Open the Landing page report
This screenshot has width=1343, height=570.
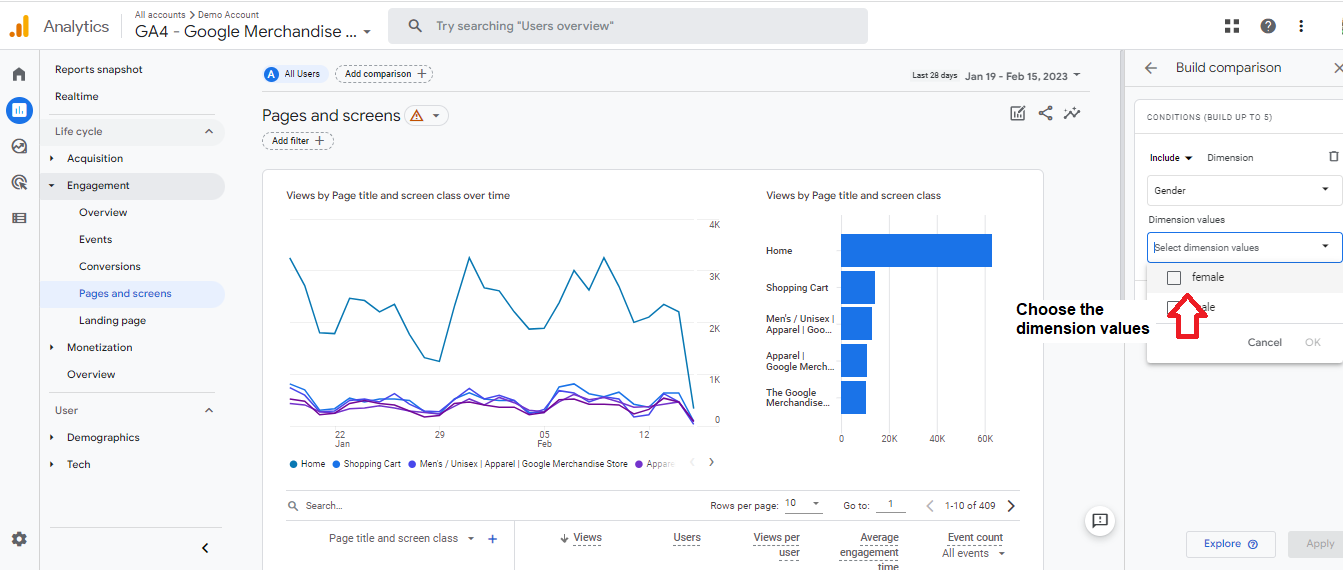click(112, 320)
